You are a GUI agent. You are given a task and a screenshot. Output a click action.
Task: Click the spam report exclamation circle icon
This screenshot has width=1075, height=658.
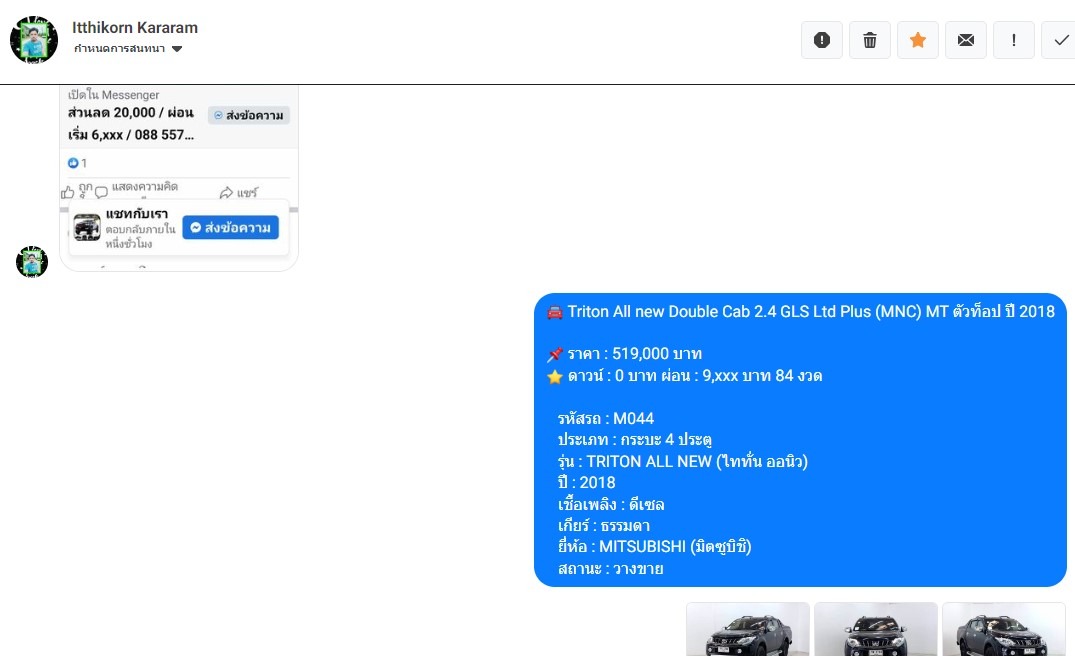(x=821, y=40)
